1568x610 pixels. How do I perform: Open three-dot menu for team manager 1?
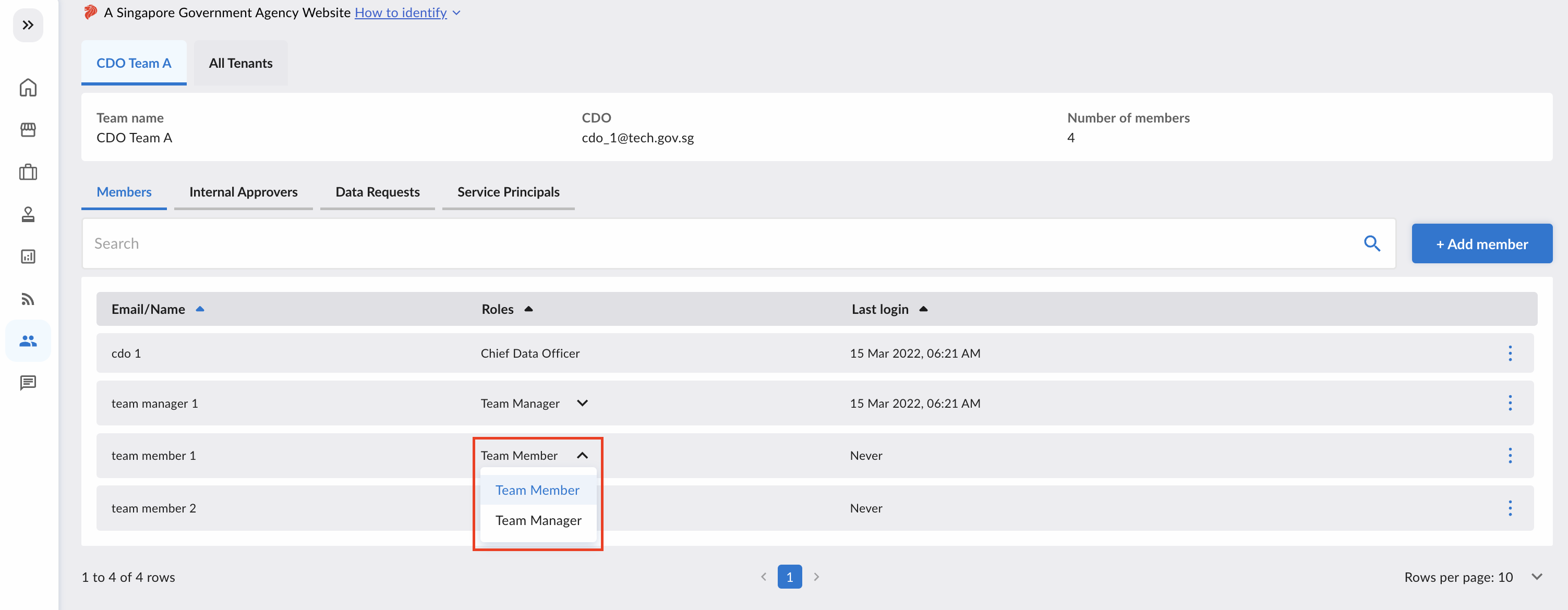[1510, 403]
